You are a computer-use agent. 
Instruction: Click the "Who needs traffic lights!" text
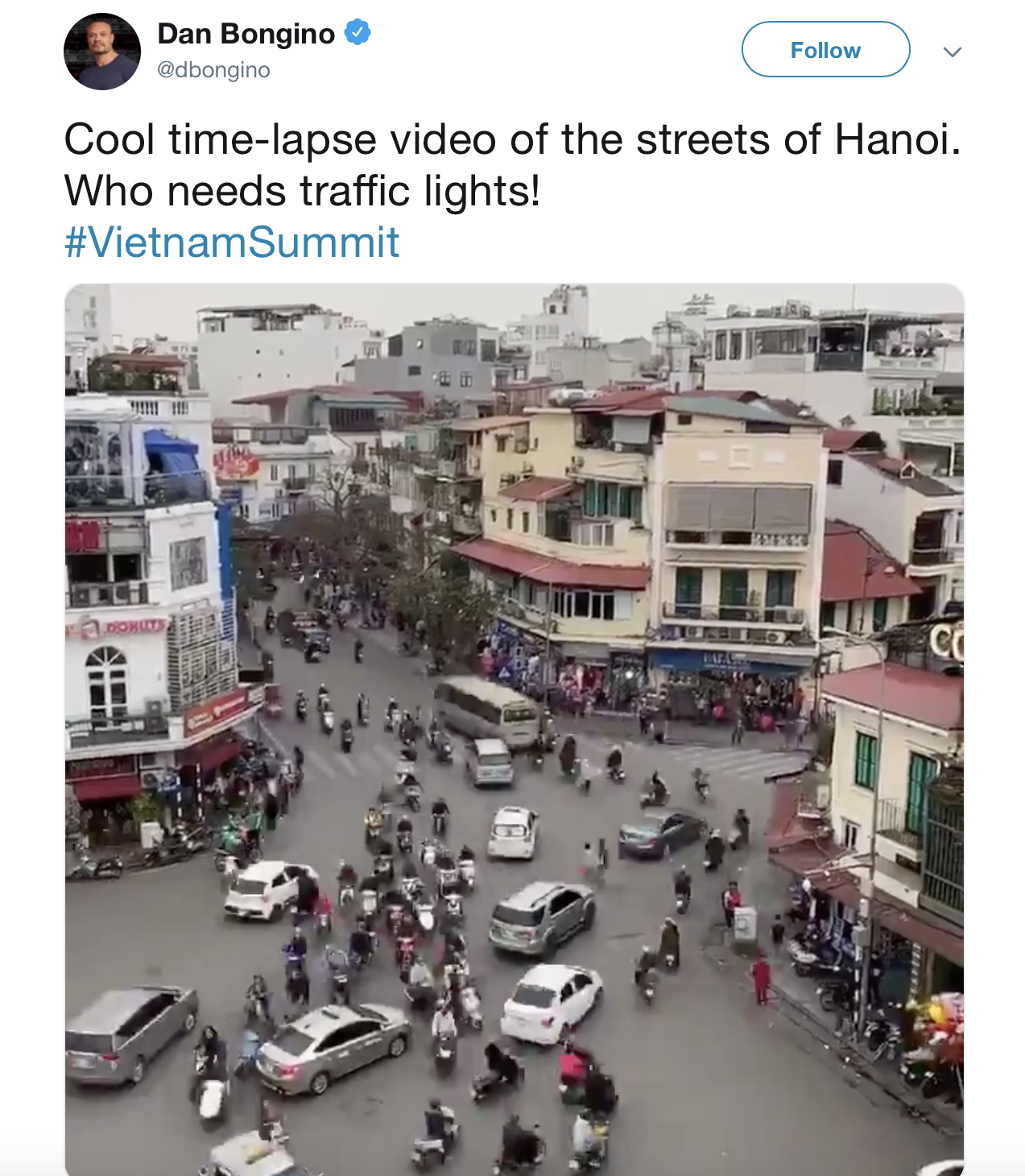point(302,191)
